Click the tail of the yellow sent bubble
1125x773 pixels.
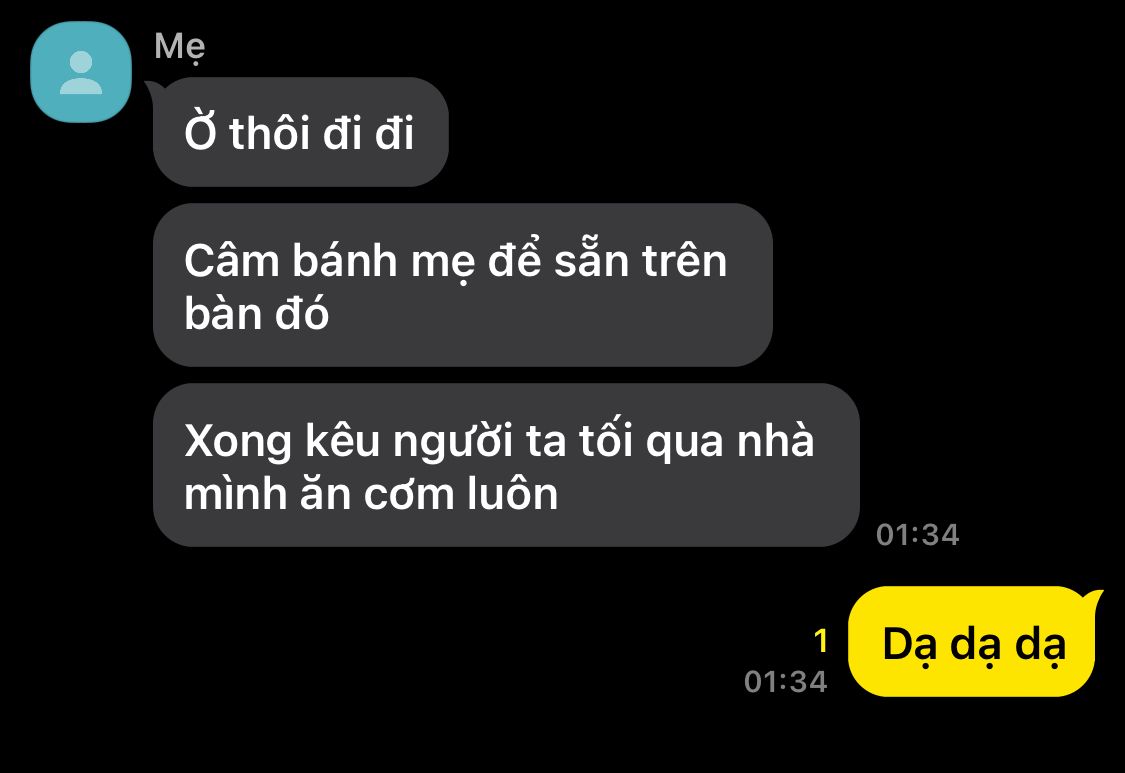(1093, 600)
